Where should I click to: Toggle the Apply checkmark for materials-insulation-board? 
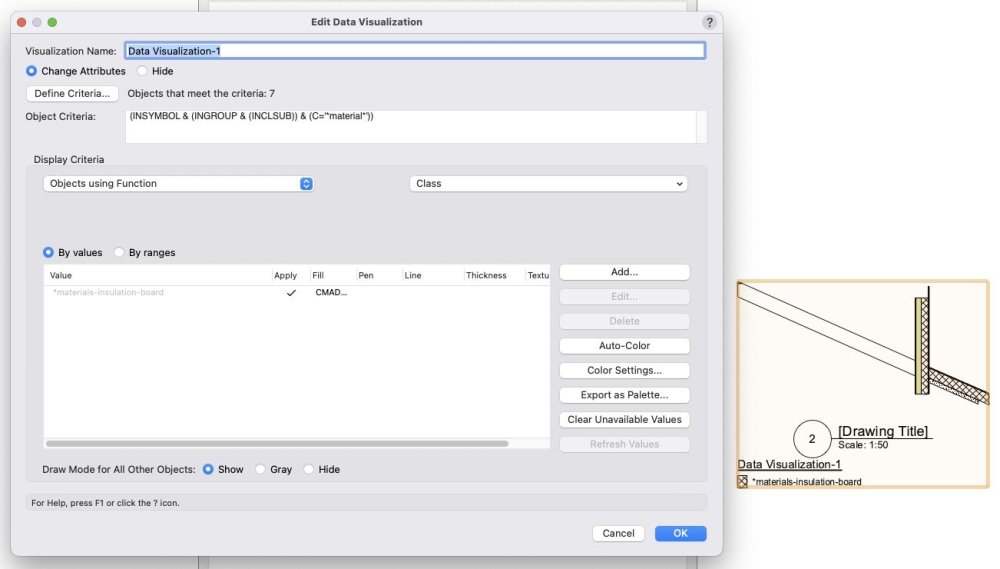[x=291, y=293]
